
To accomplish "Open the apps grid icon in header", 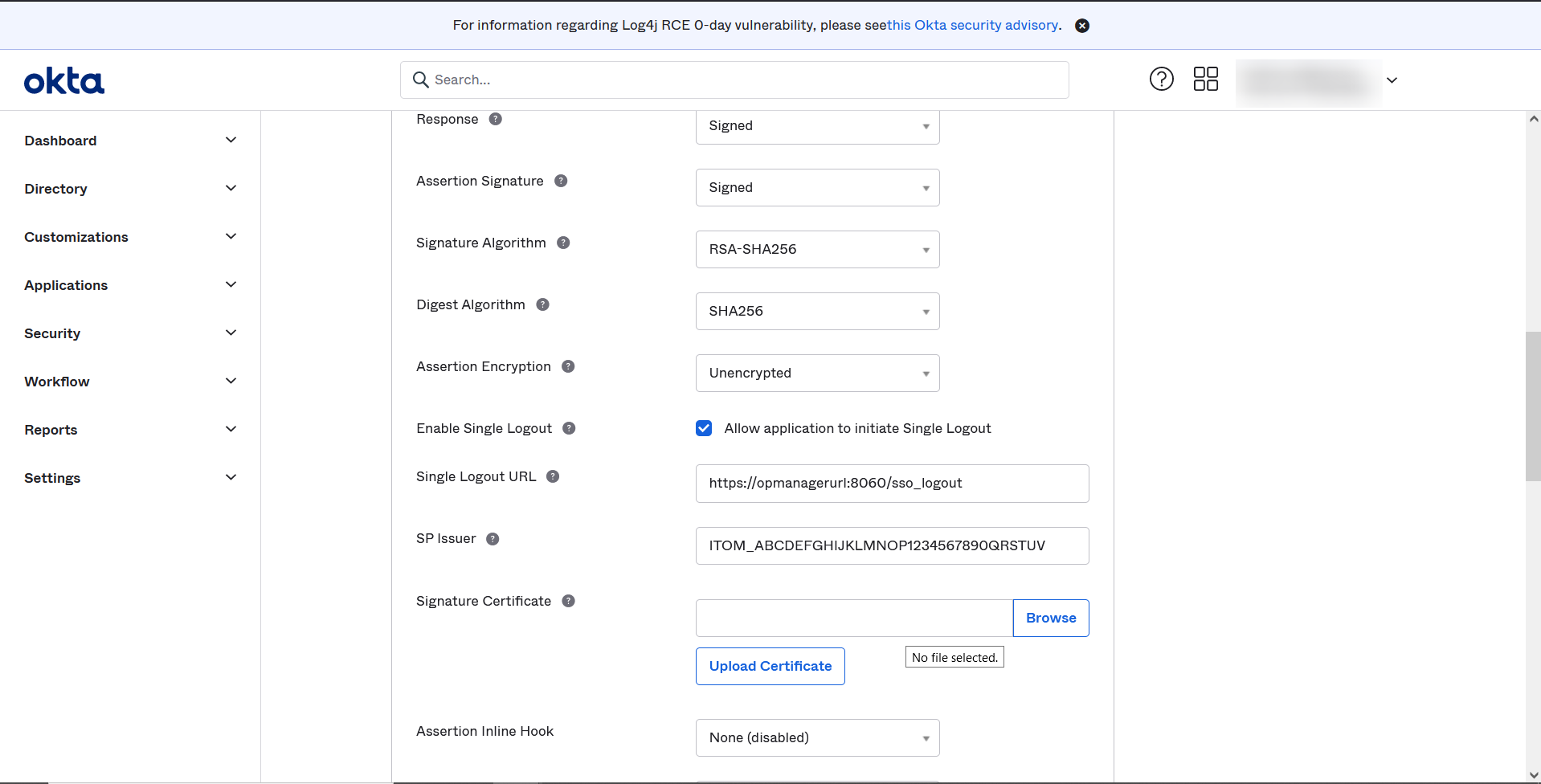I will [1205, 79].
